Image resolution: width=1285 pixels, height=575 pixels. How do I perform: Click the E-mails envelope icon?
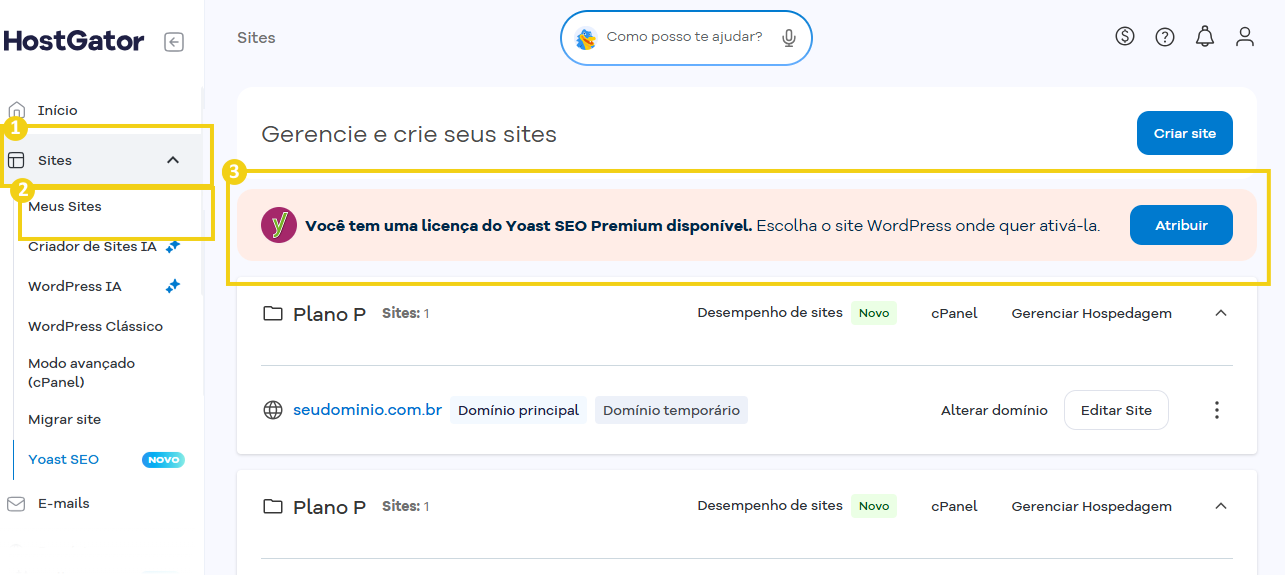16,504
